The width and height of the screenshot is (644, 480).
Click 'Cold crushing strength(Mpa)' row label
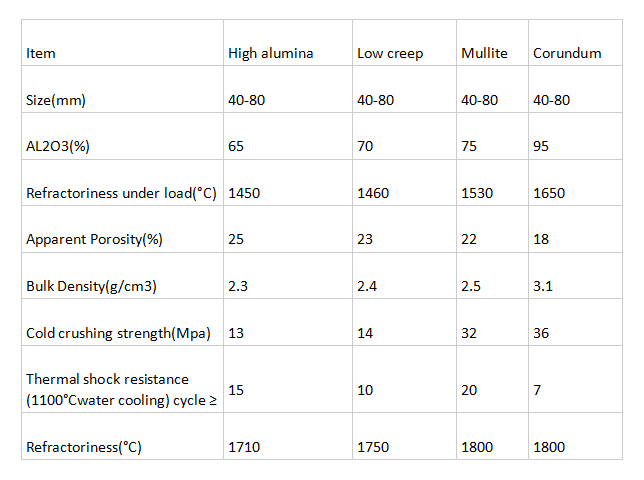[118, 333]
